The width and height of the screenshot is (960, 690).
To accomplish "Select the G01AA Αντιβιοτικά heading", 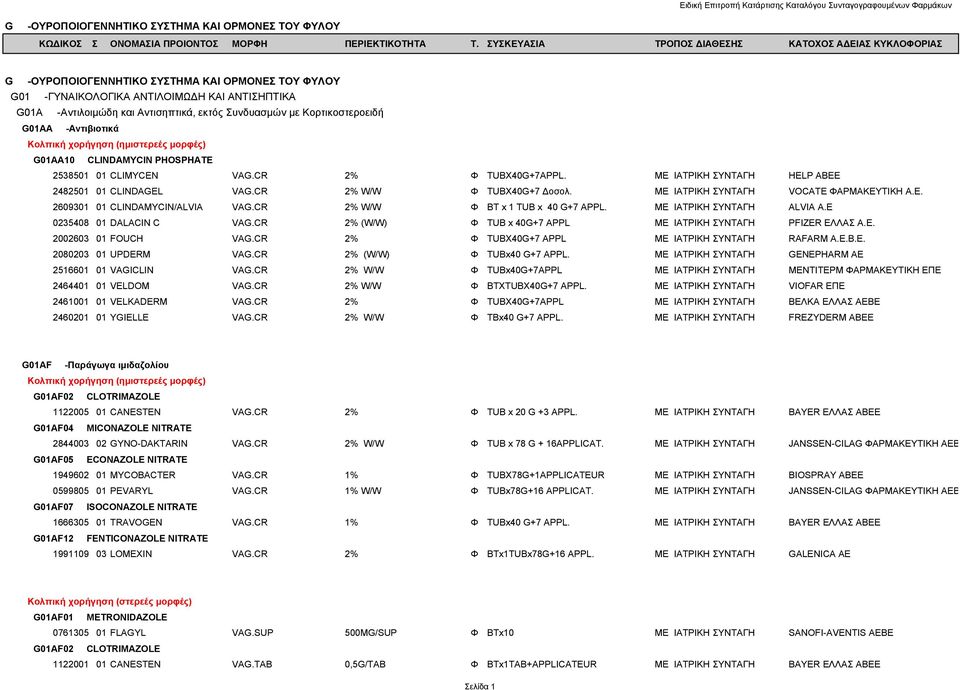I will pos(70,129).
